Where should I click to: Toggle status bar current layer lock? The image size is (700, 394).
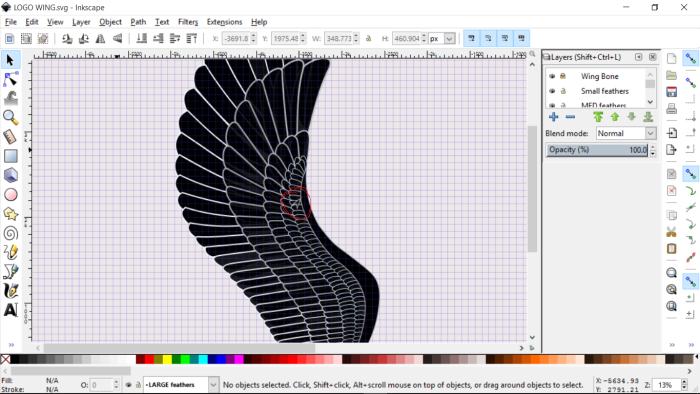click(x=138, y=385)
